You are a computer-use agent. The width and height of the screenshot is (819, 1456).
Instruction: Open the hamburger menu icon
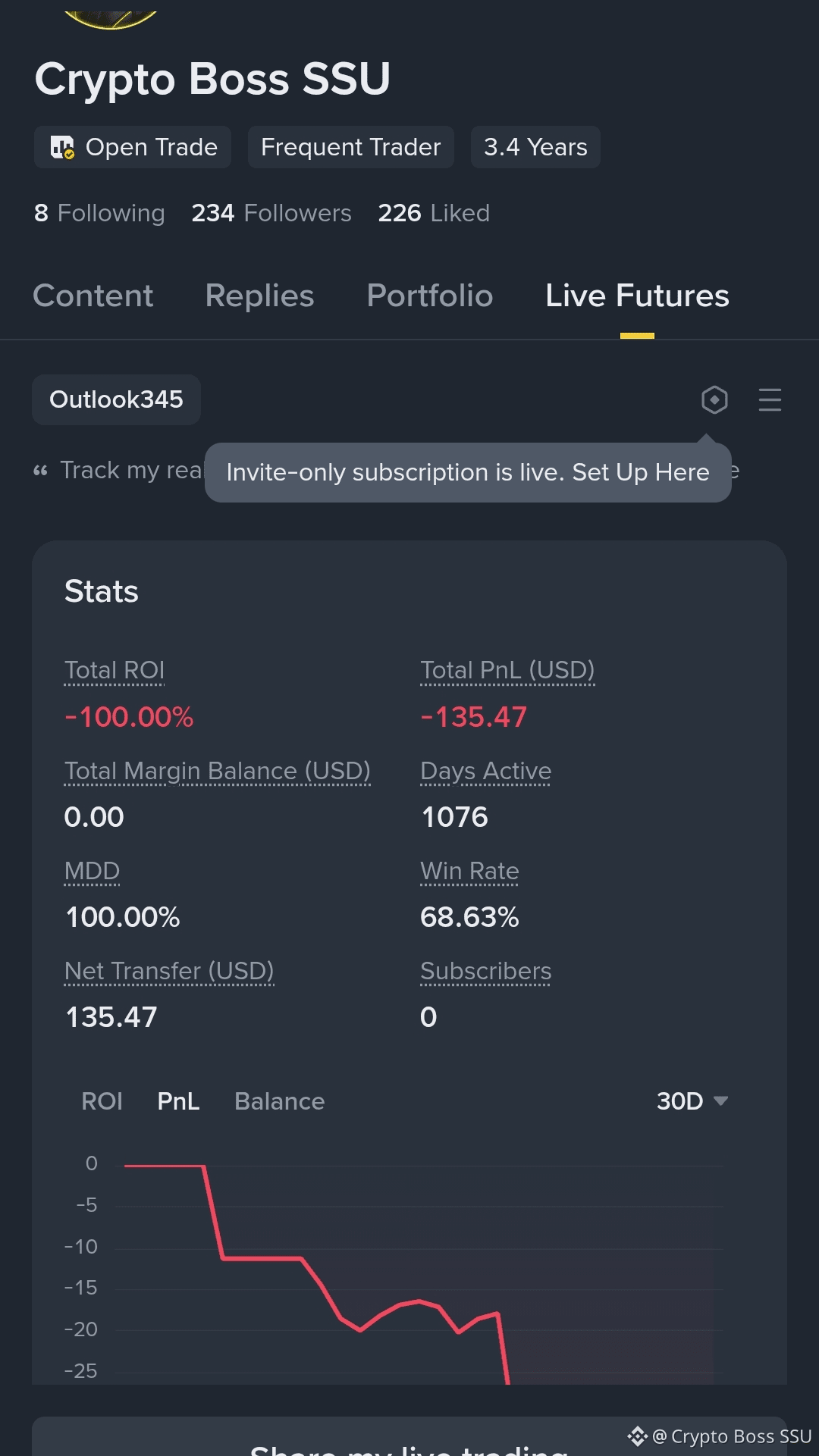770,399
